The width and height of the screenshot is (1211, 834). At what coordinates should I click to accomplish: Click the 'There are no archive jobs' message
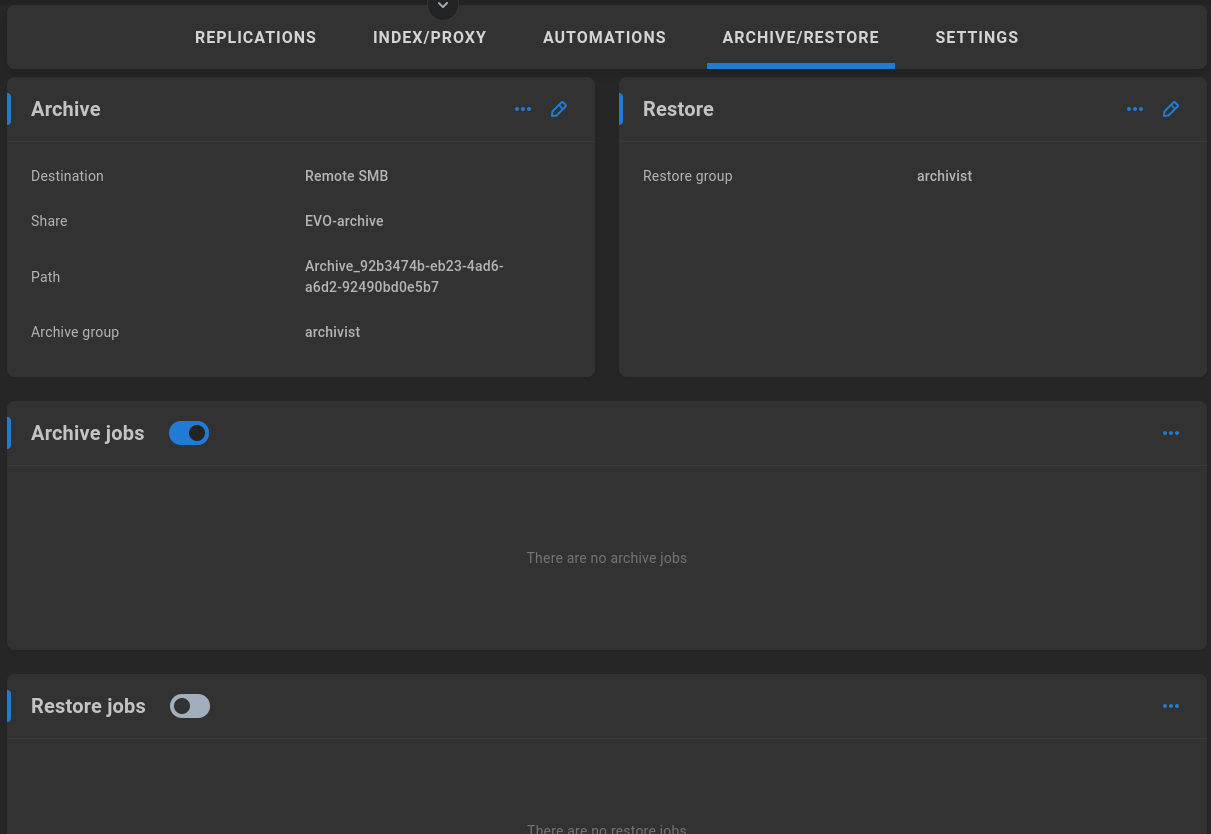[606, 558]
